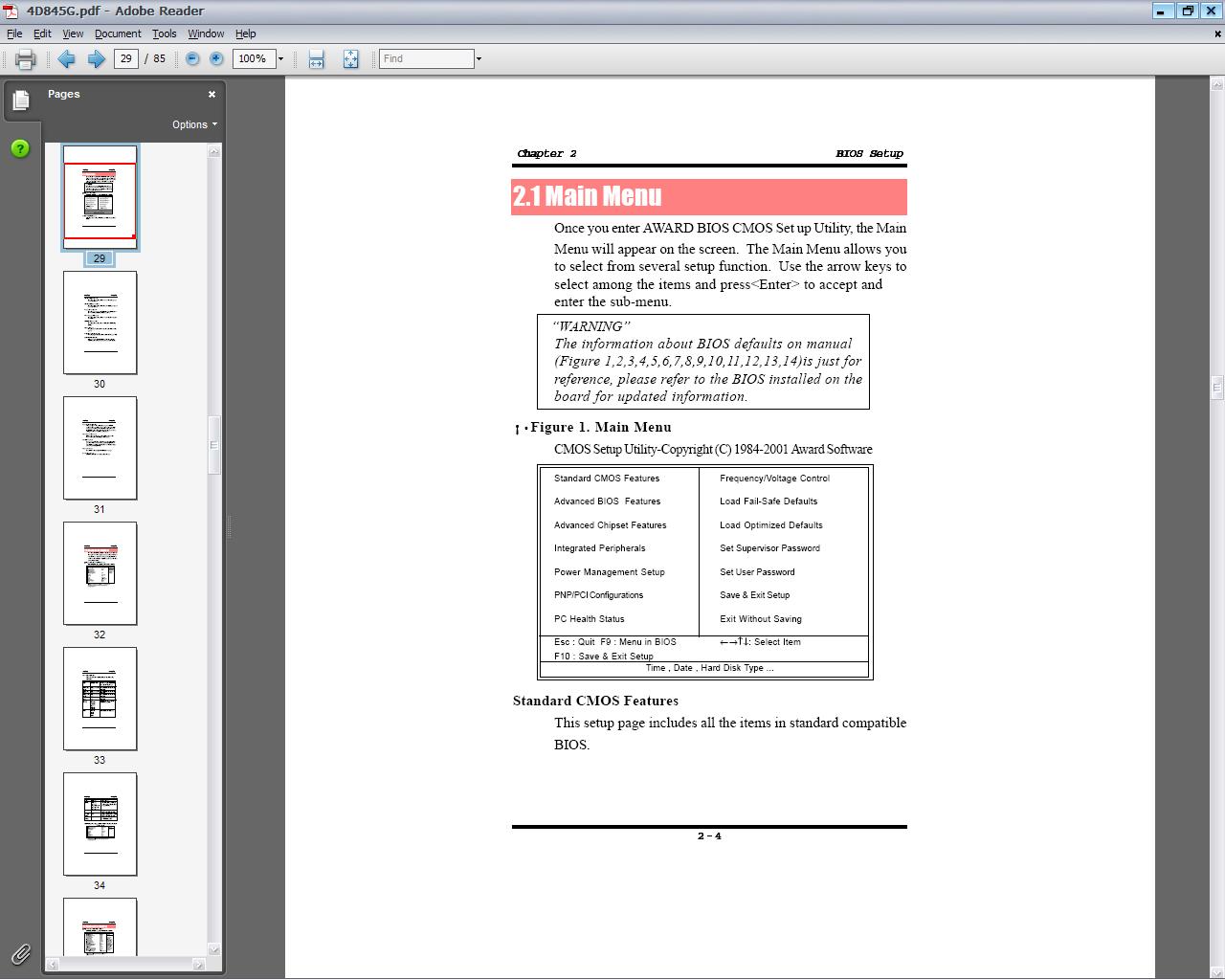1225x980 pixels.
Task: Select page 32 thumbnail
Action: 100,573
